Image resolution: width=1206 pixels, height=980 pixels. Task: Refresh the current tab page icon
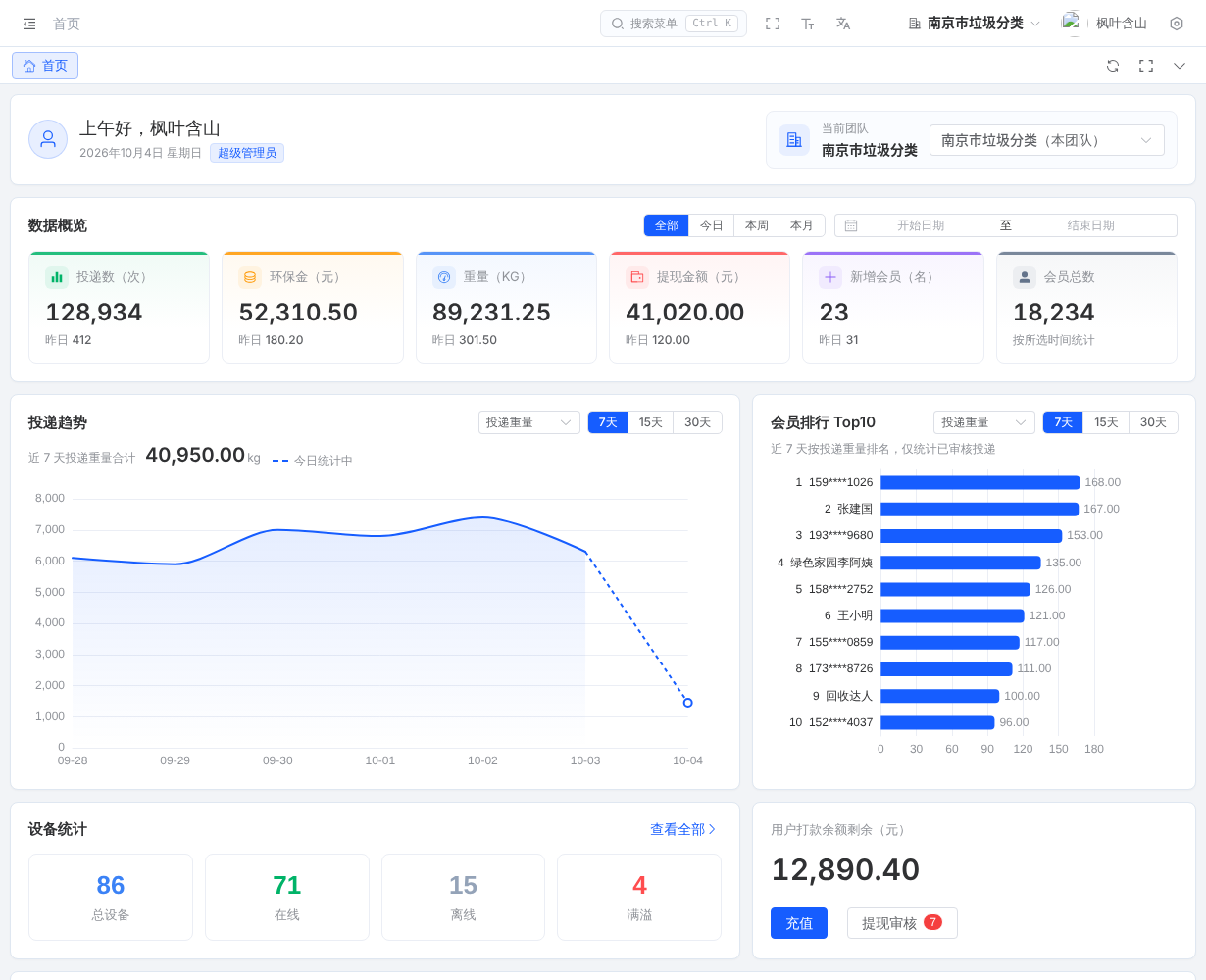[1113, 66]
